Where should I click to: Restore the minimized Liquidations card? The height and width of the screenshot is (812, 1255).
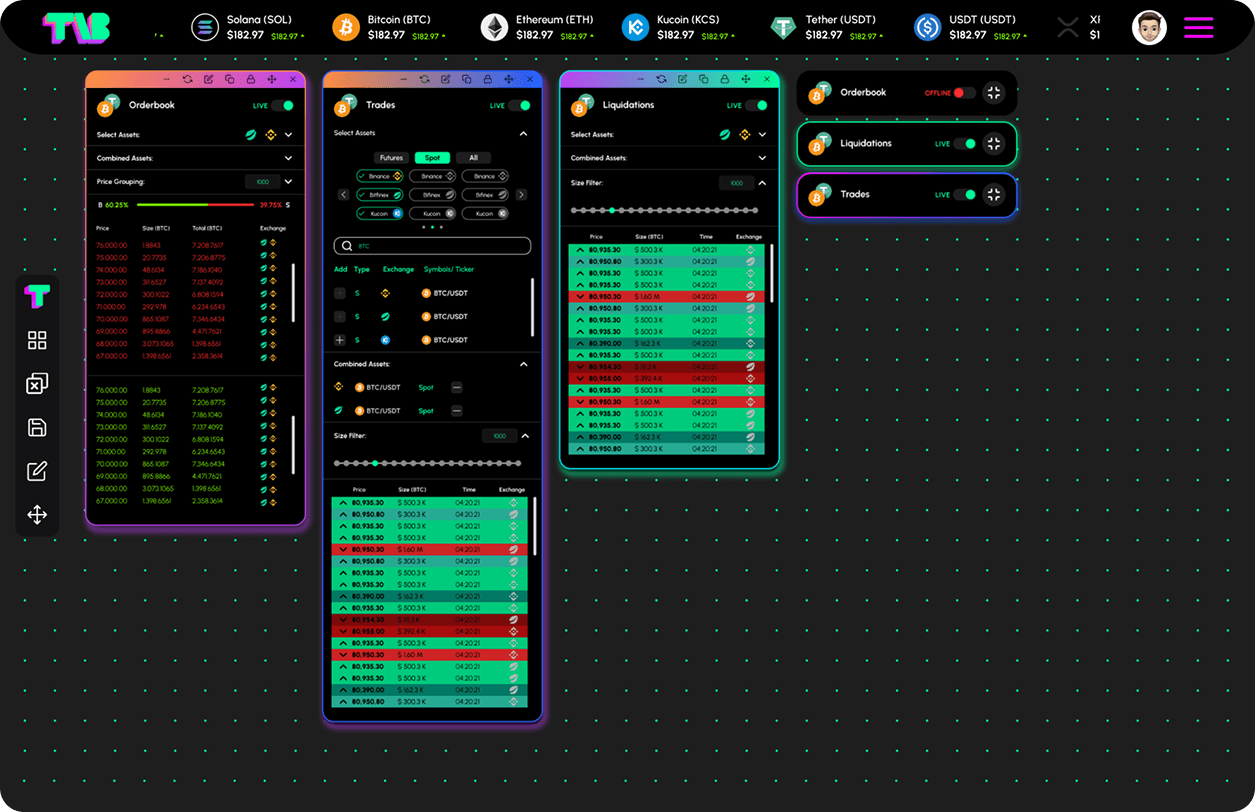pyautogui.click(x=993, y=144)
